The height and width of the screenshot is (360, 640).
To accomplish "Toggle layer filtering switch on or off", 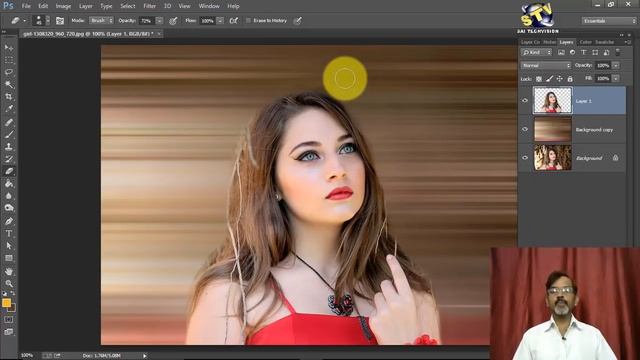I will [618, 52].
